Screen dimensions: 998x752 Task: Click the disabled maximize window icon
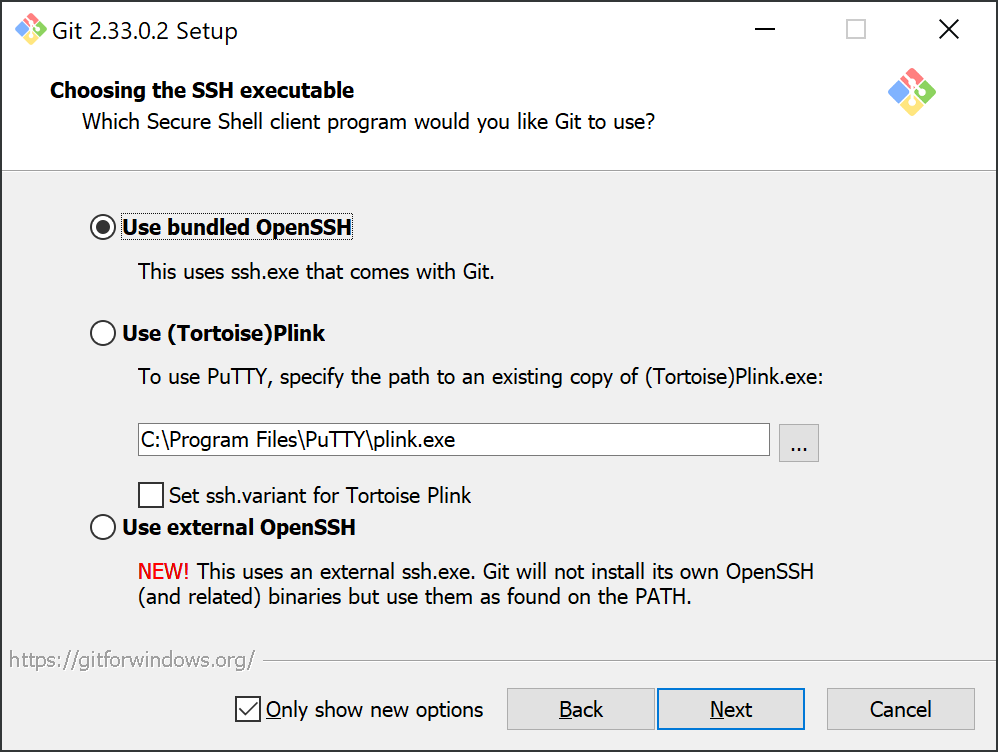tap(855, 29)
